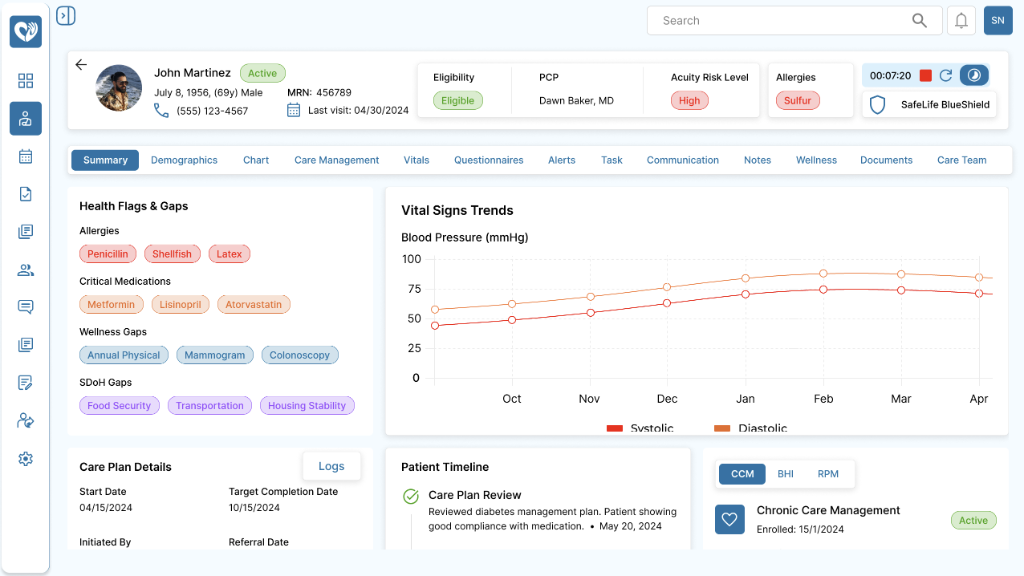
Task: Click the Colonoscopy wellness gap tag
Action: point(300,355)
